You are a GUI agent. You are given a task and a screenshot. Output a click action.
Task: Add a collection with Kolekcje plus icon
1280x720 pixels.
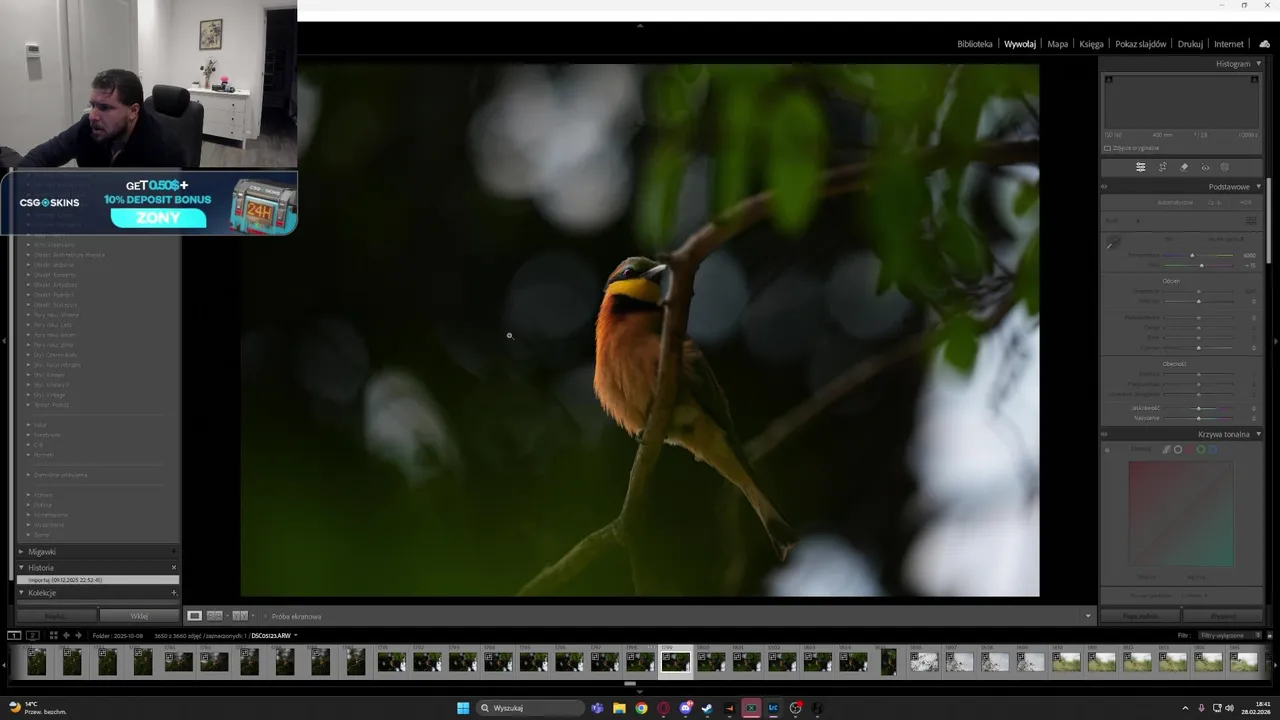(x=173, y=593)
